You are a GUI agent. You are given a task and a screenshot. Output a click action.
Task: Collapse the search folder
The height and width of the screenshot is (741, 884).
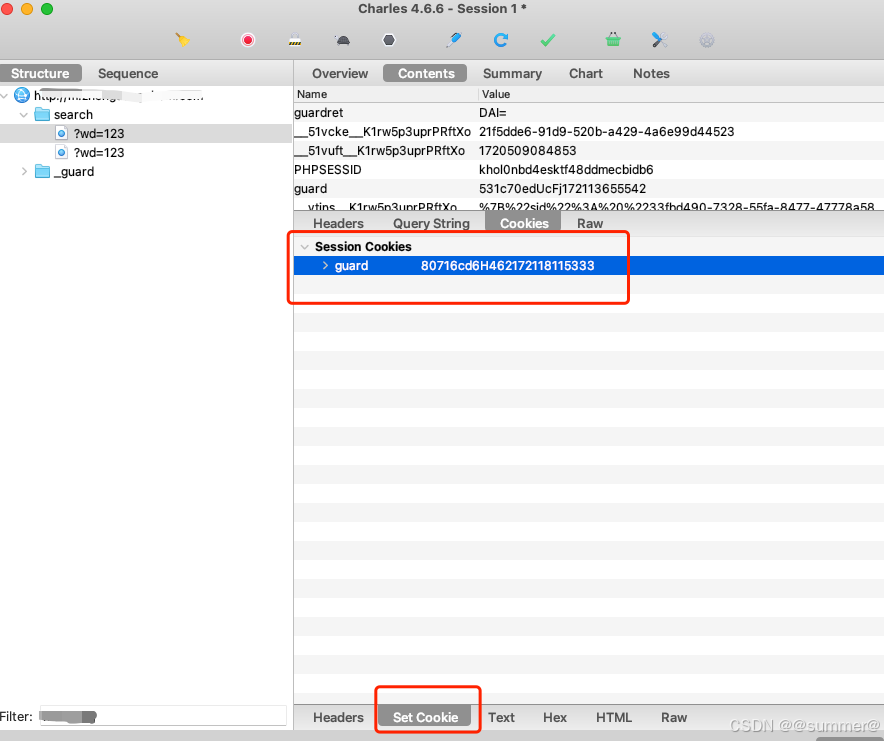(25, 115)
